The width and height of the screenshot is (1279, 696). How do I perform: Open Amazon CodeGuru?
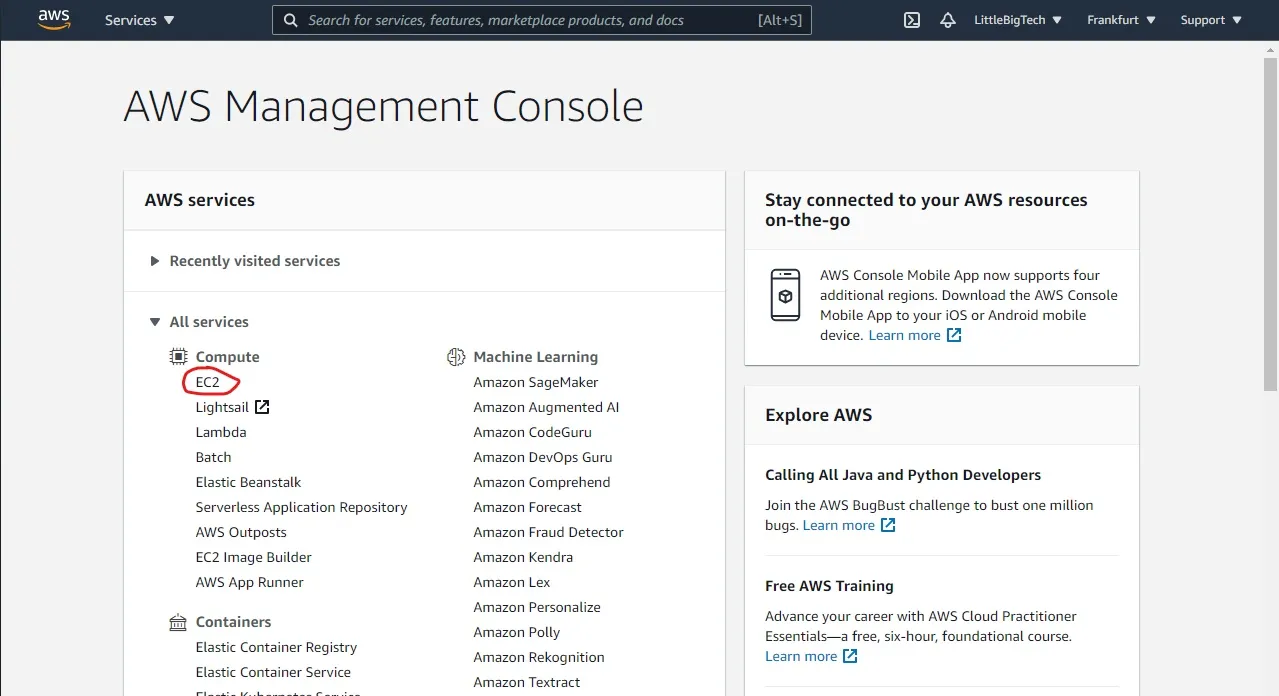[x=533, y=432]
